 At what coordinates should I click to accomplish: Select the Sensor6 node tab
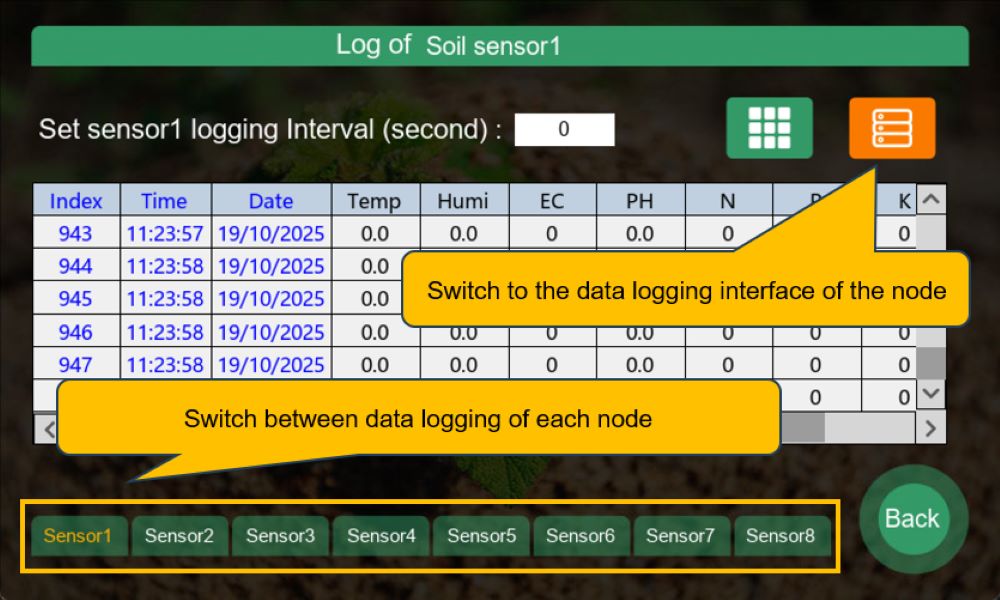pyautogui.click(x=581, y=536)
